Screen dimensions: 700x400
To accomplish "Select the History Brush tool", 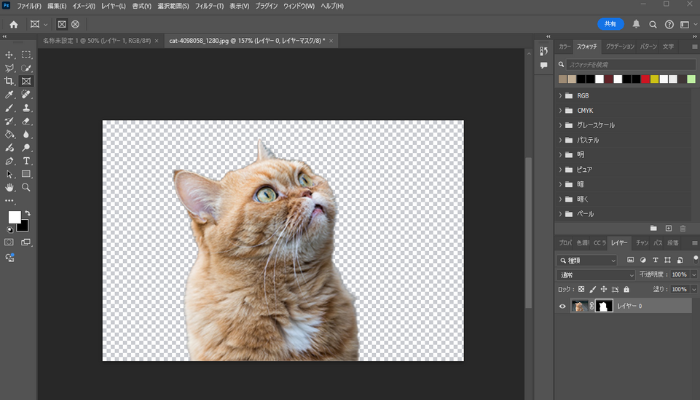I will point(9,121).
